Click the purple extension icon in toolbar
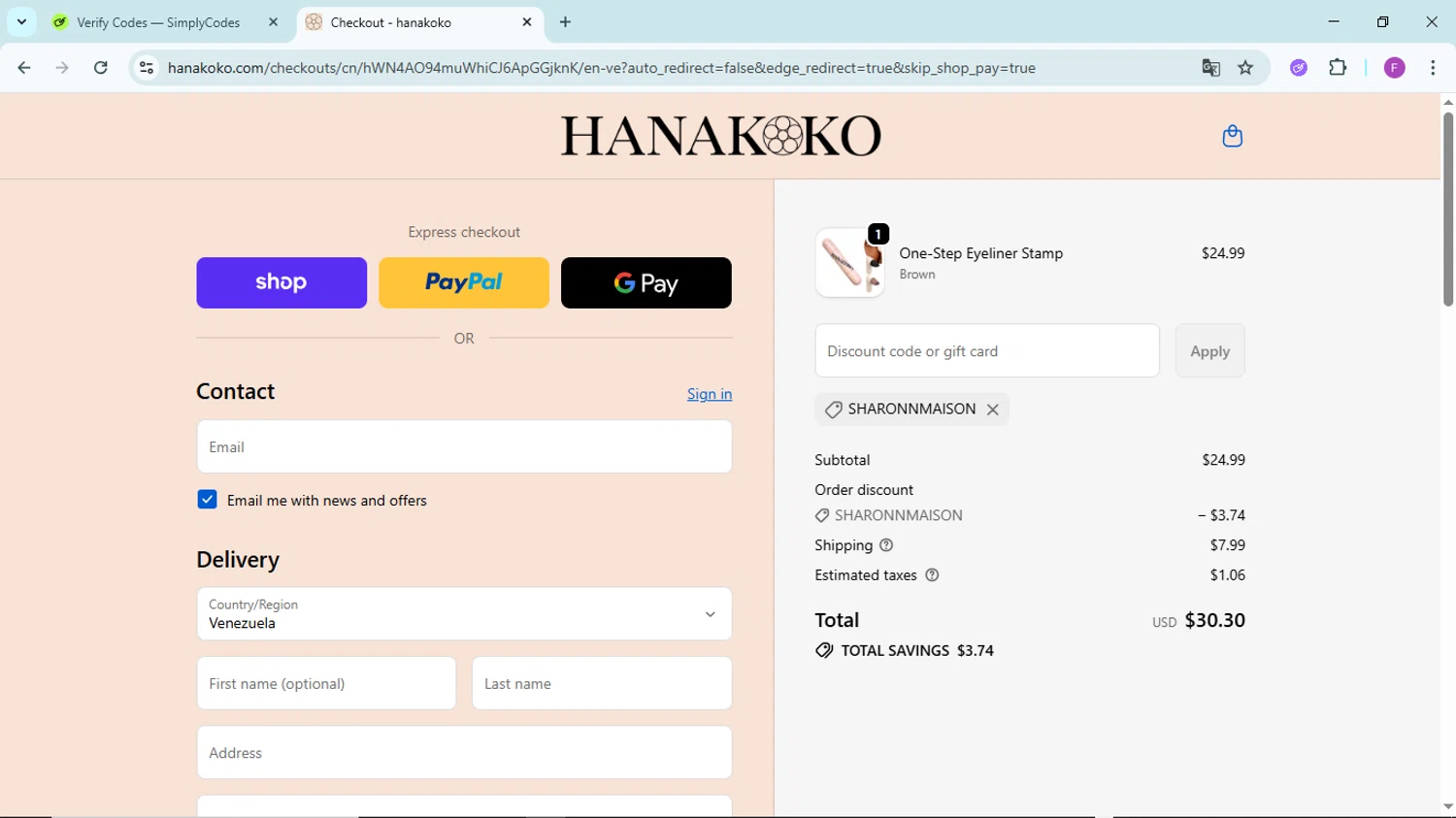The width and height of the screenshot is (1456, 818). [x=1299, y=68]
